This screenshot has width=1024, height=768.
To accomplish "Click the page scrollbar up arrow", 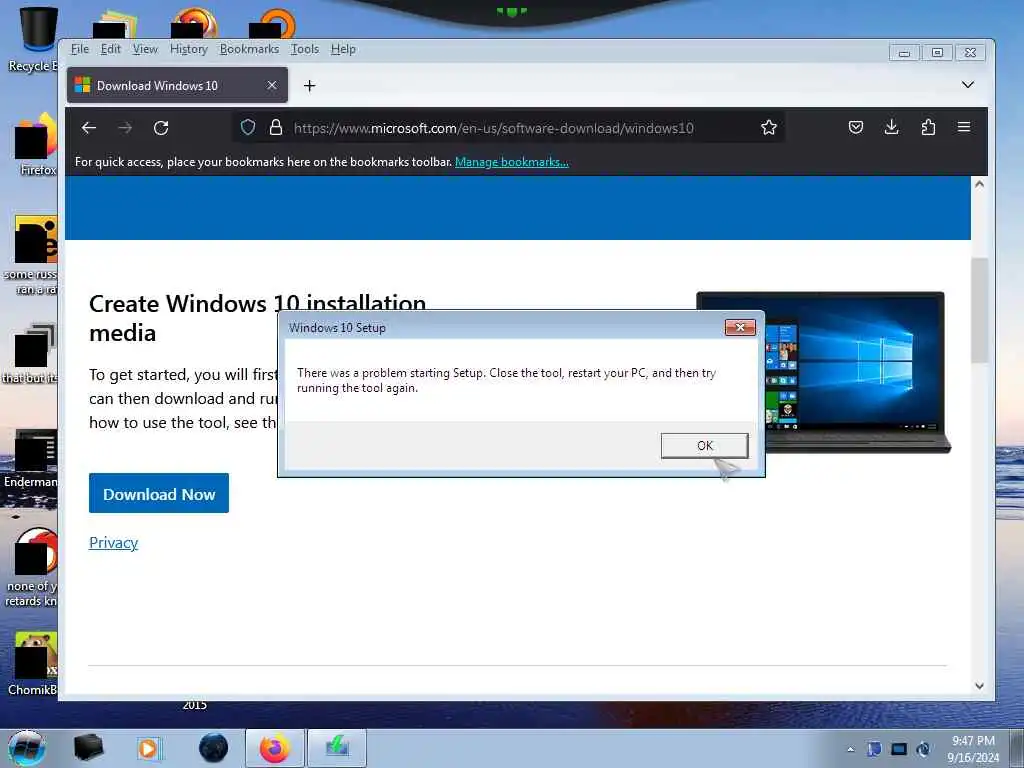I will [x=979, y=185].
